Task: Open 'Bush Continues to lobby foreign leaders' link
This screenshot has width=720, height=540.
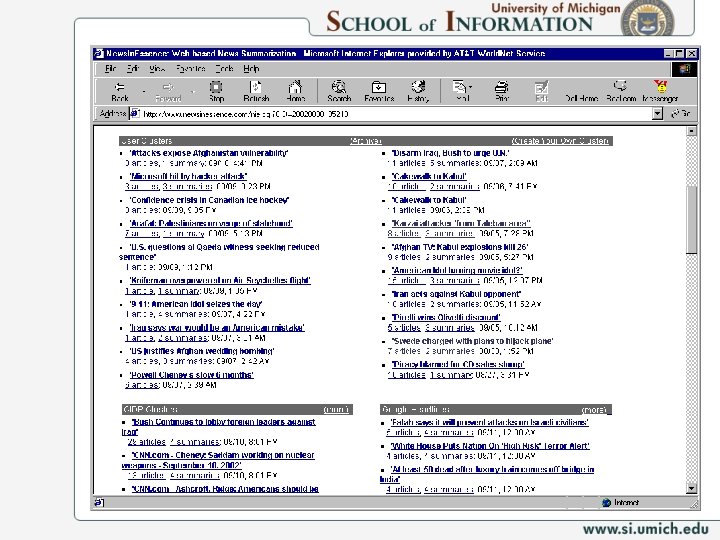Action: 218,427
